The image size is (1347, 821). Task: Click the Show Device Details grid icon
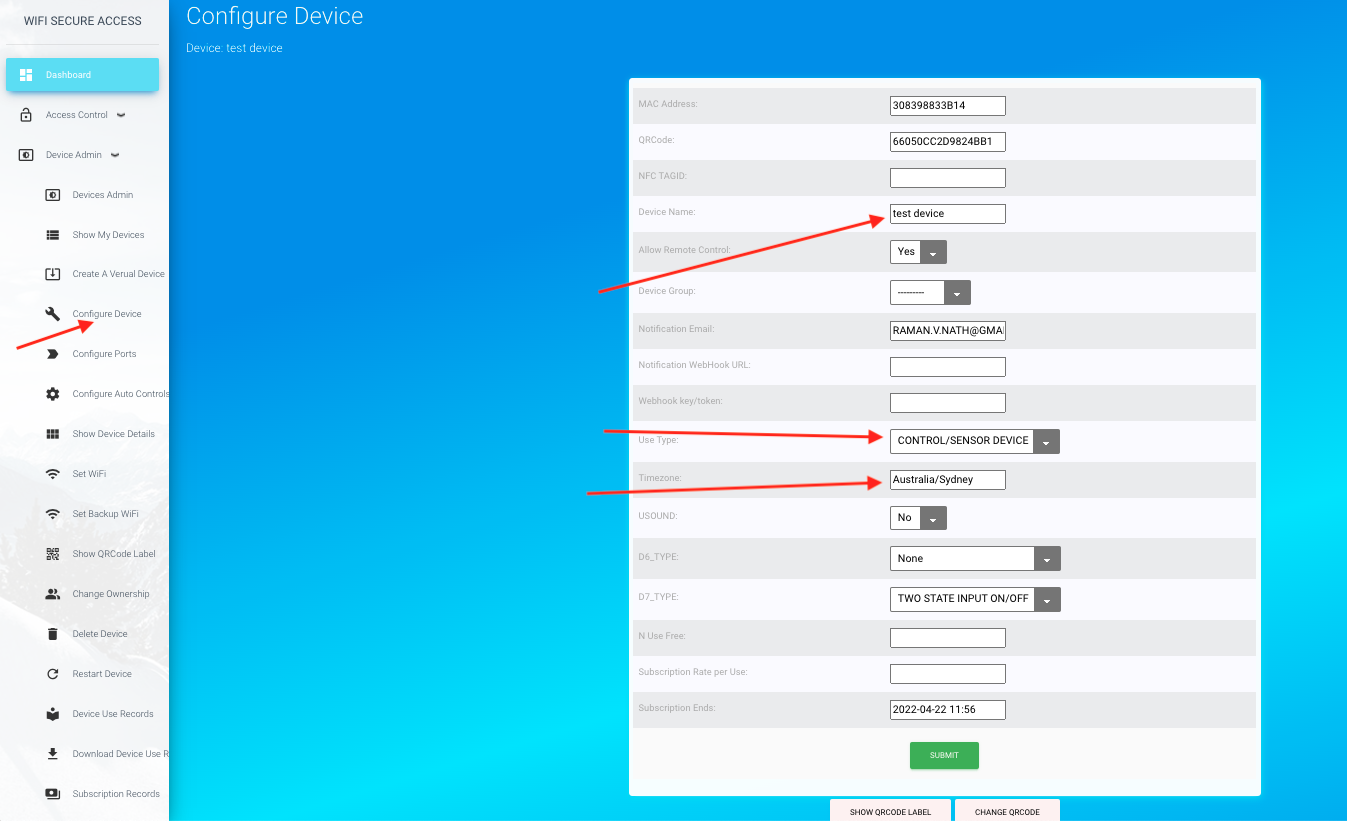(53, 434)
